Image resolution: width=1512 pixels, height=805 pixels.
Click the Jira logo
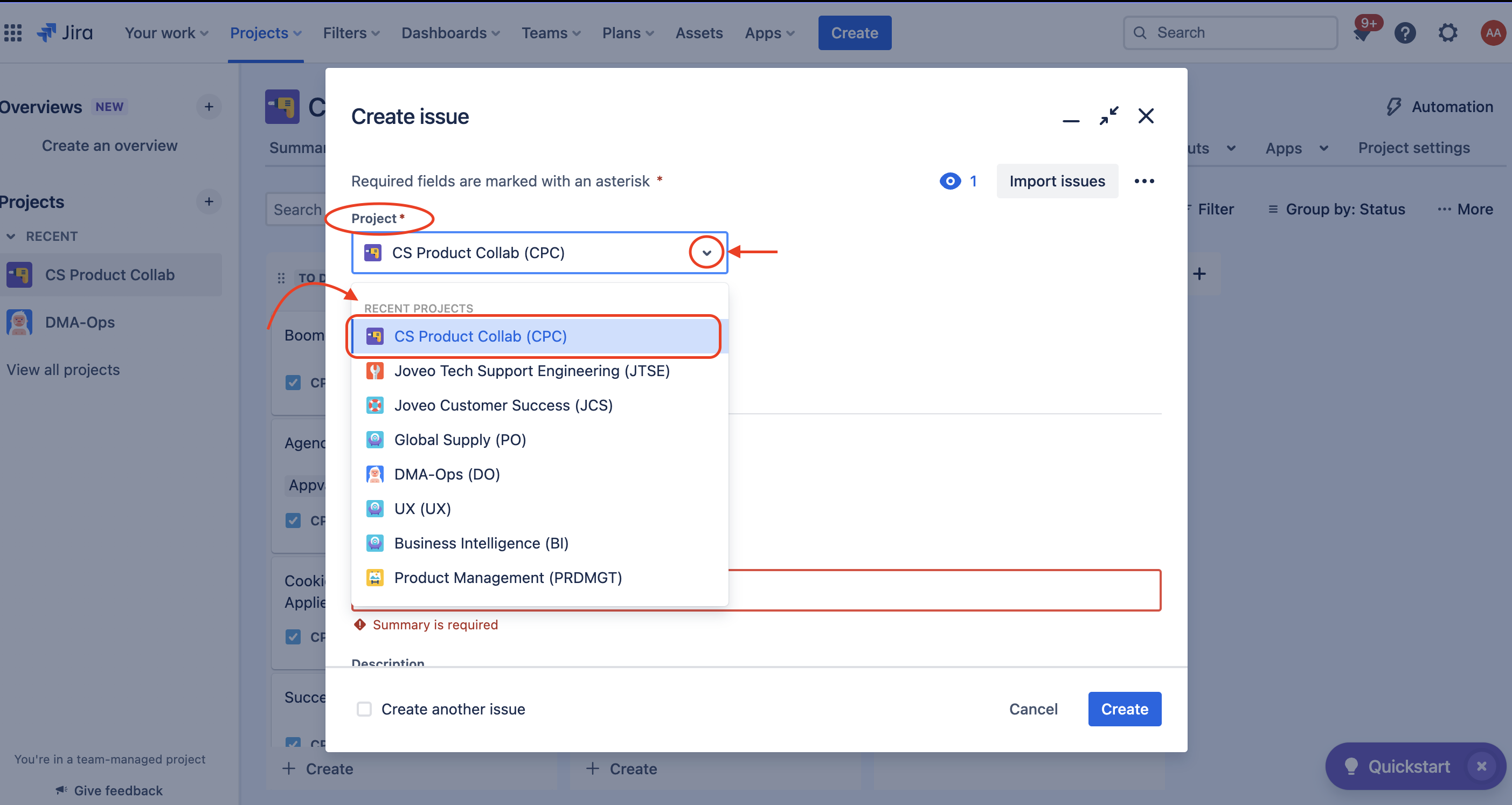[x=65, y=33]
